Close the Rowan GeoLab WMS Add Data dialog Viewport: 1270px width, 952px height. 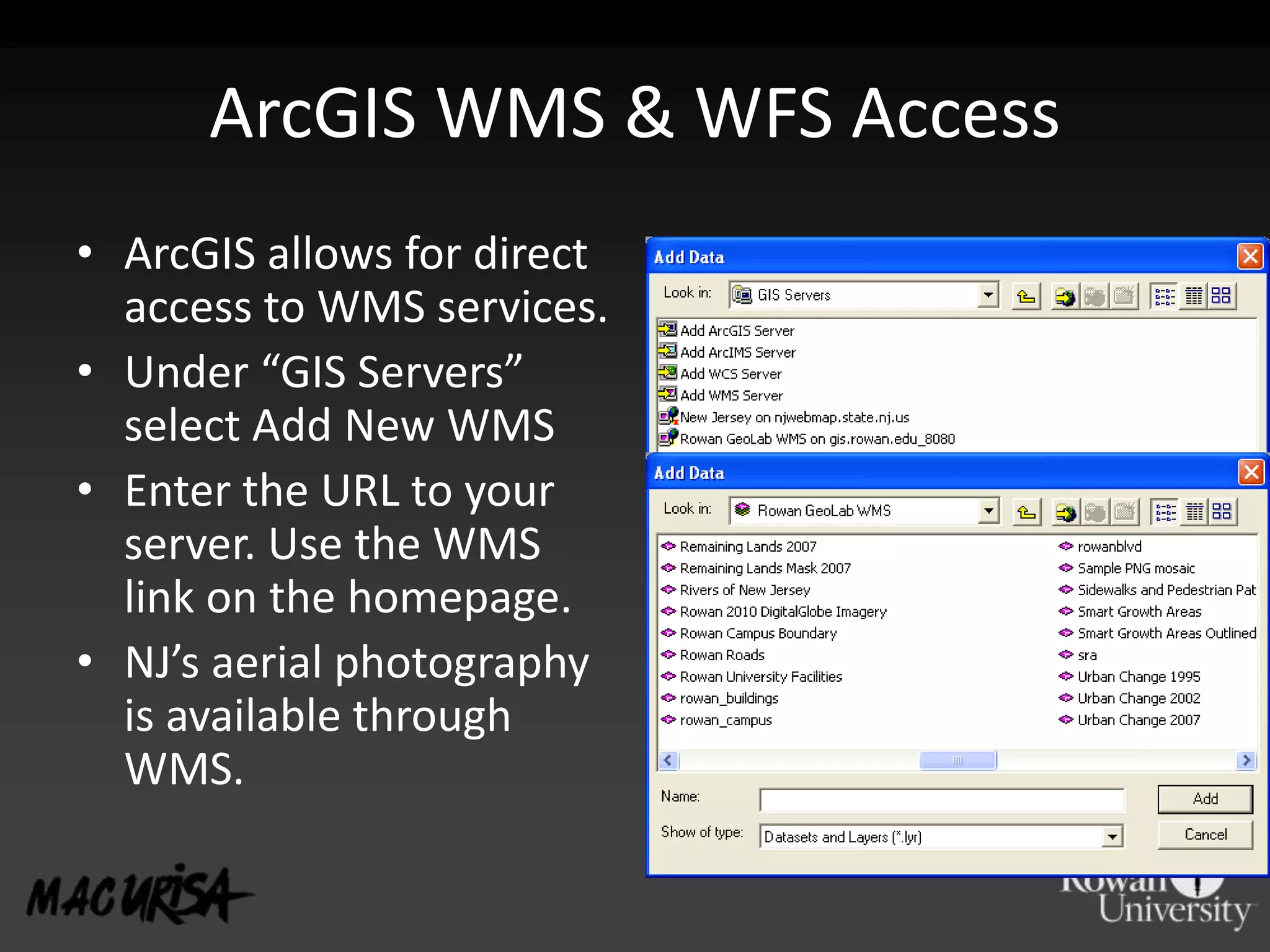pos(1251,472)
